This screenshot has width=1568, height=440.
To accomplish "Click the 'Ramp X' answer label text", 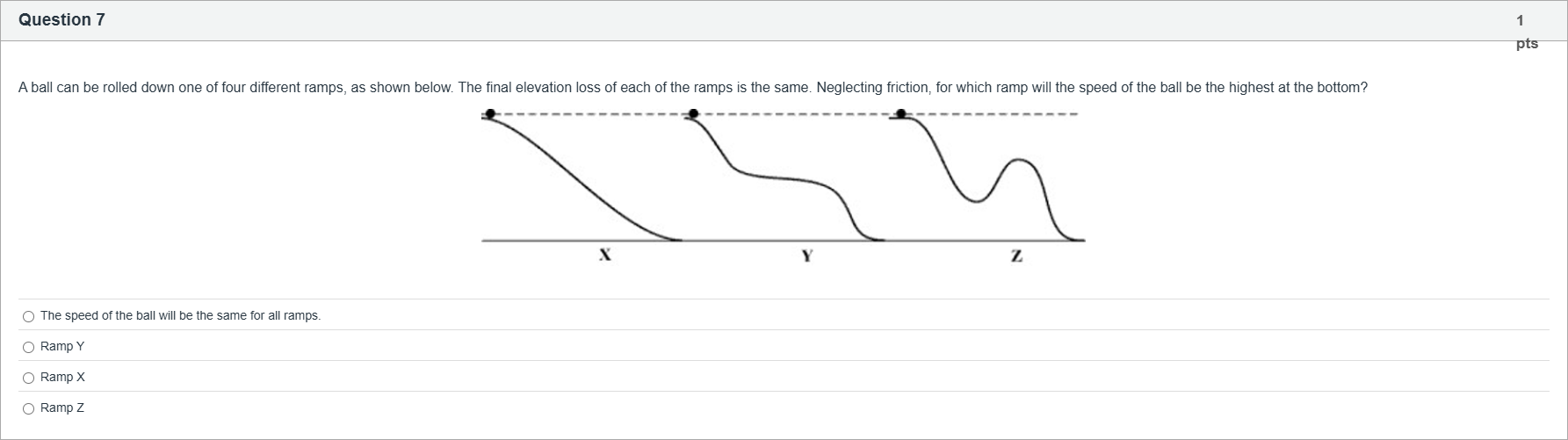I will 62,377.
